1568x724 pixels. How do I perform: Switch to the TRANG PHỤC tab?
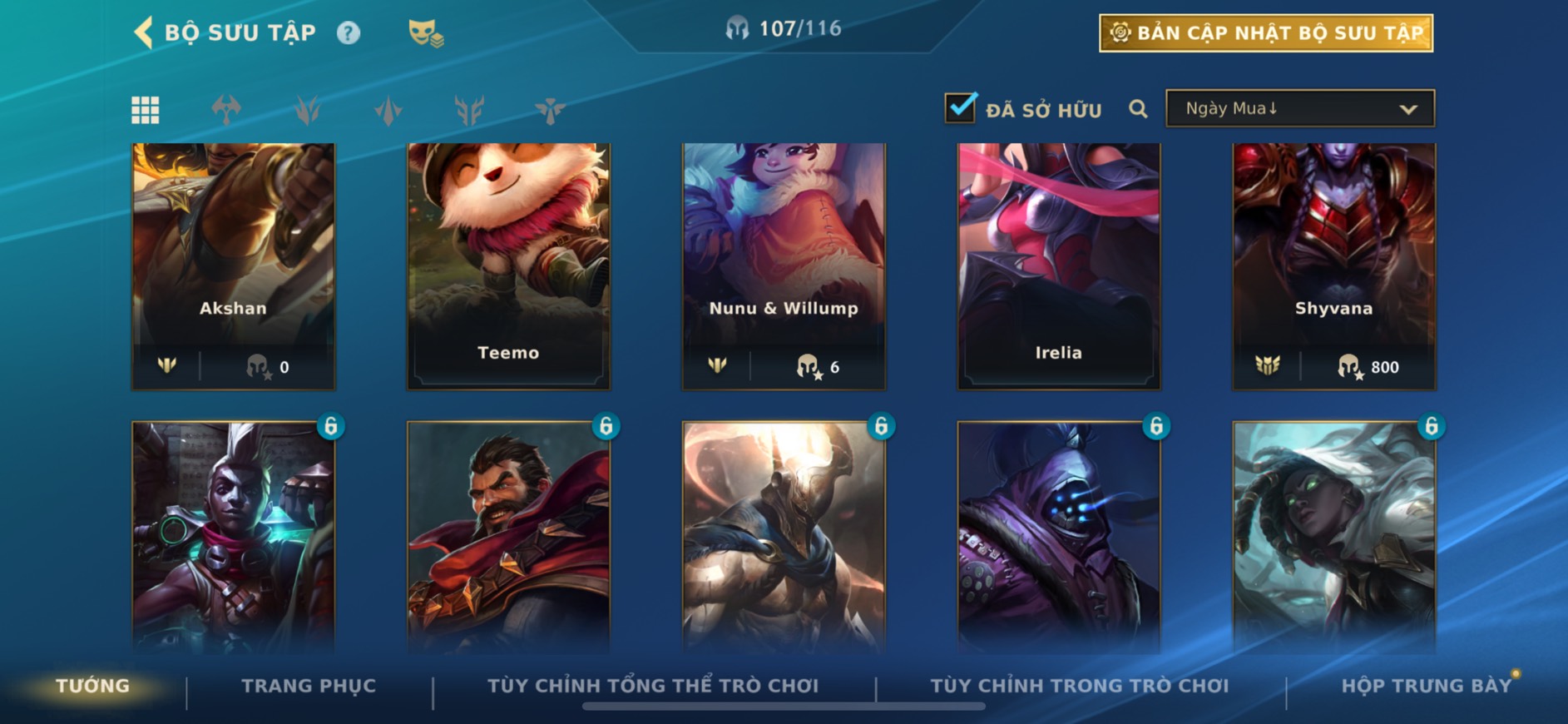(x=309, y=686)
